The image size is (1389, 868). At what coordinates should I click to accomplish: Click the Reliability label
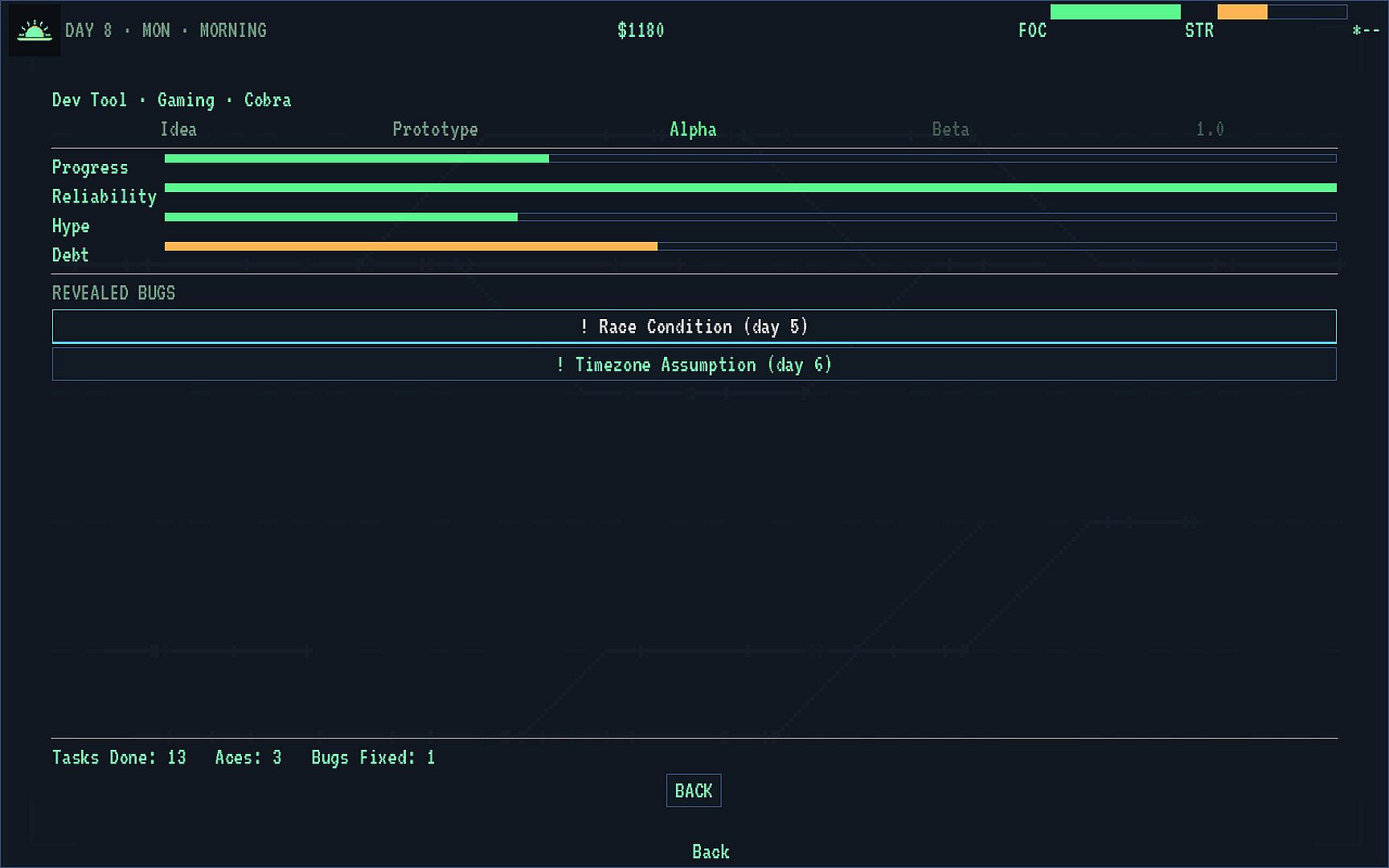(x=104, y=196)
